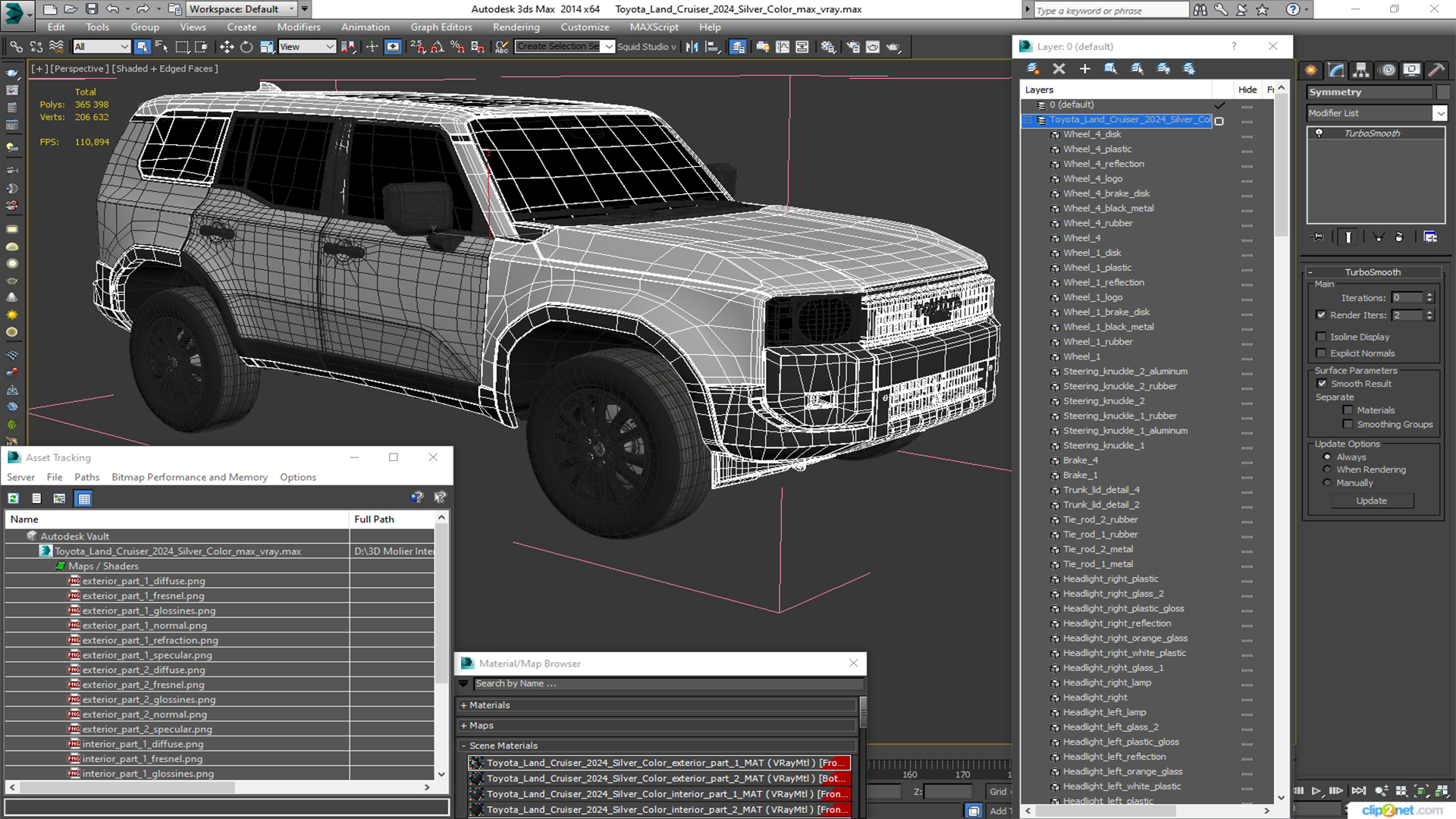Click the Mirror tool icon

click(692, 47)
